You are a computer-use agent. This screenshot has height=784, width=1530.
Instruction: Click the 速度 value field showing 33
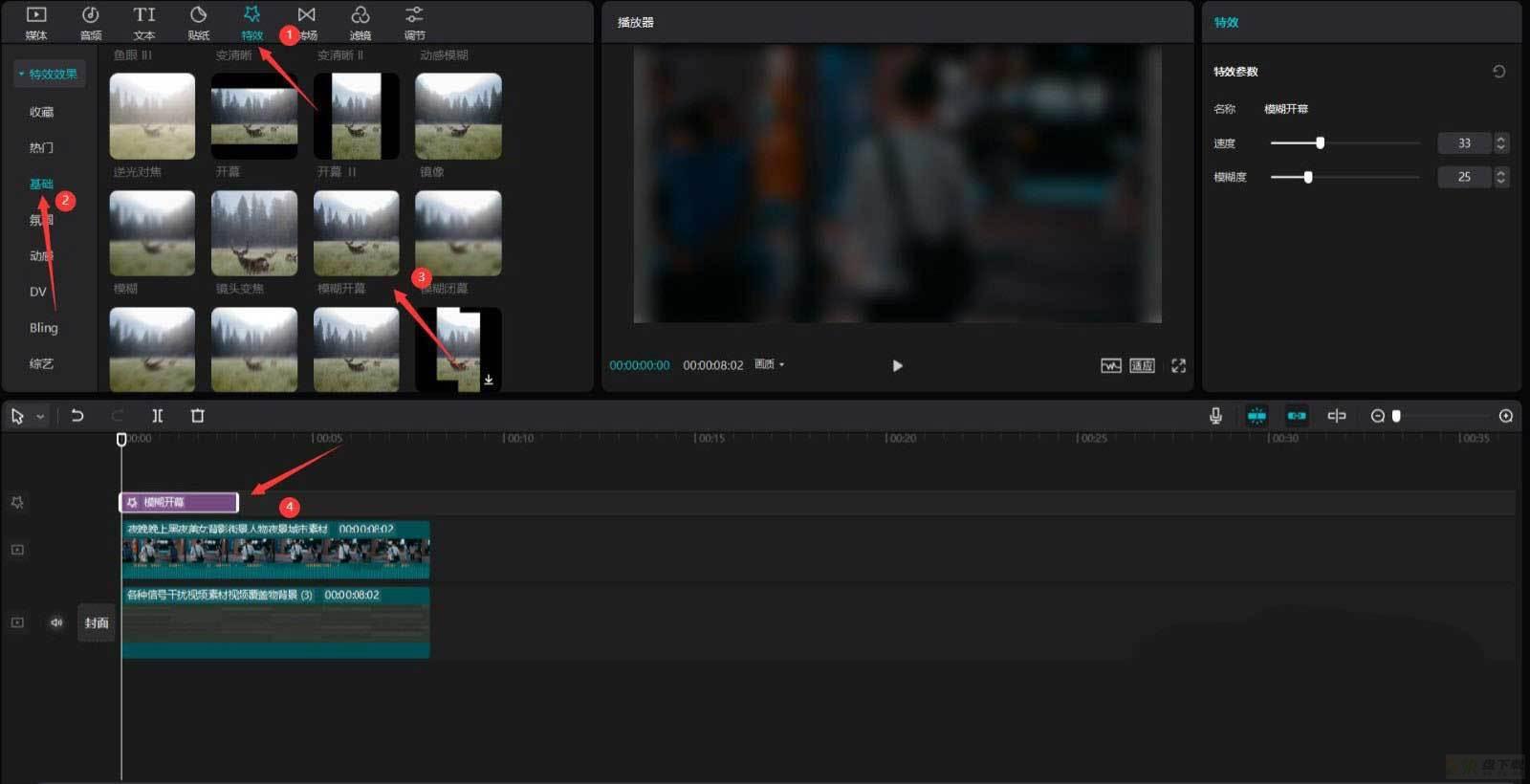coord(1464,143)
